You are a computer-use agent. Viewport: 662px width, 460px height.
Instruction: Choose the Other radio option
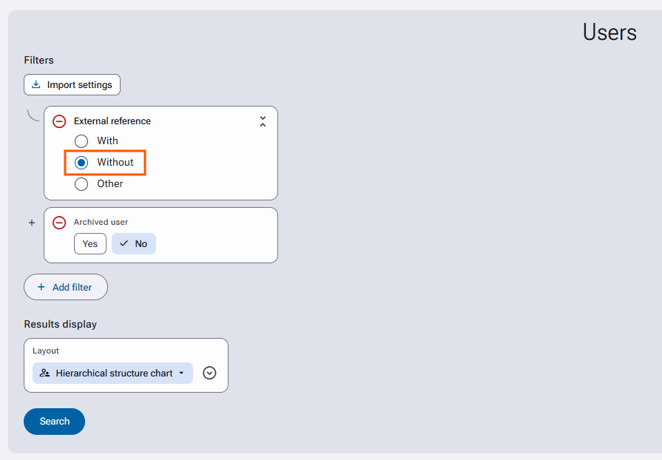81,184
